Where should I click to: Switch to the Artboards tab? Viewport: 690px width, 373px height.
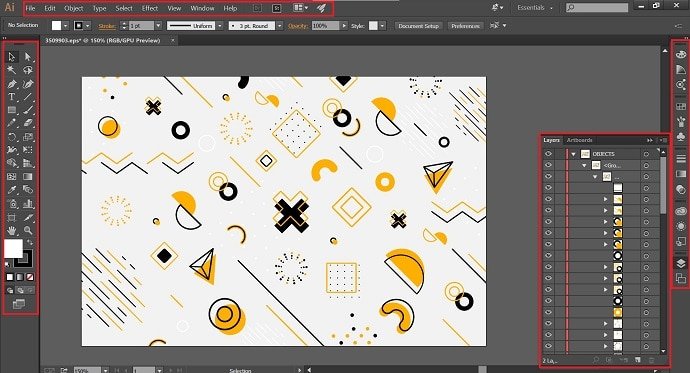click(x=579, y=140)
